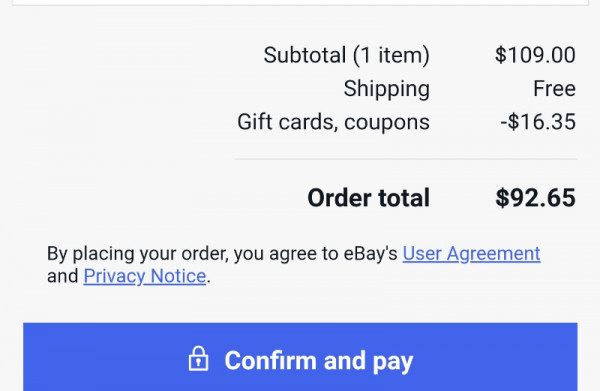Open the Privacy Notice link

pos(145,276)
